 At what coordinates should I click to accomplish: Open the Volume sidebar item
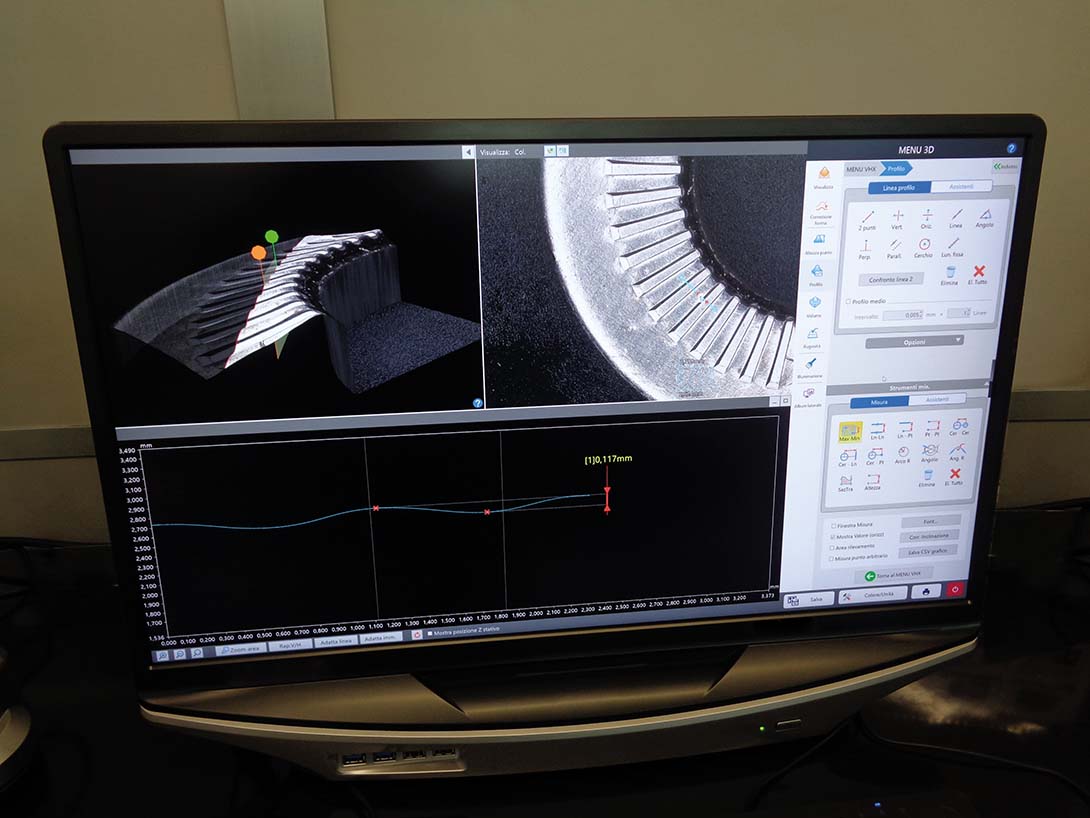pyautogui.click(x=815, y=306)
